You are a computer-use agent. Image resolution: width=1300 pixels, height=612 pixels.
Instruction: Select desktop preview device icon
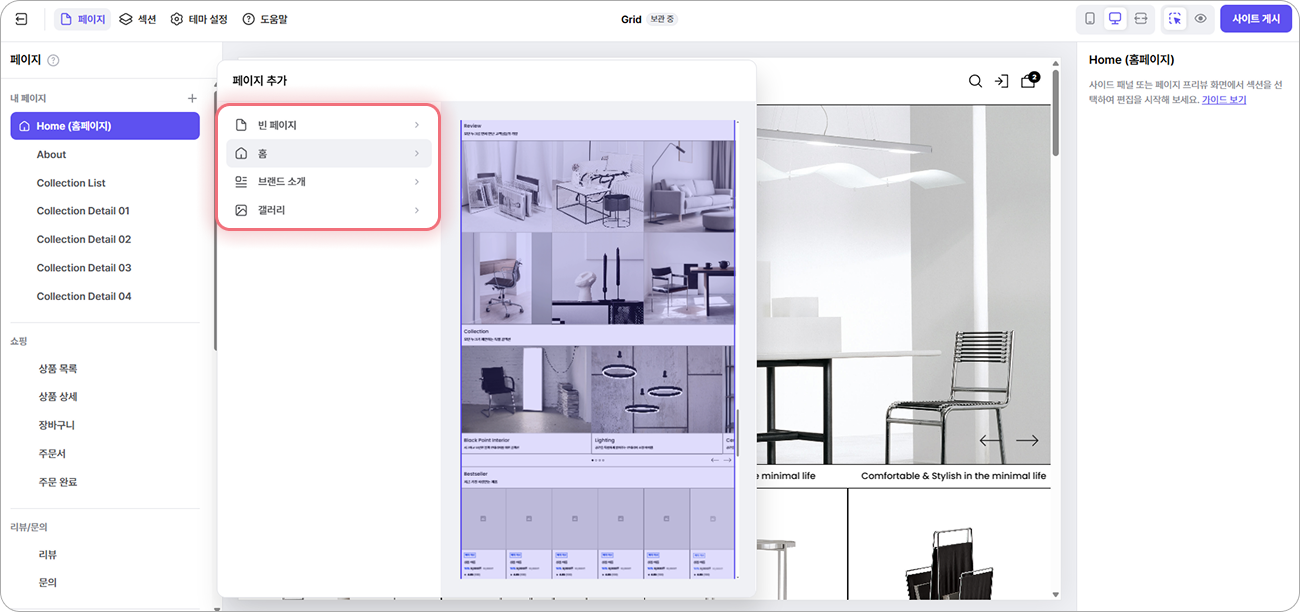click(x=1115, y=19)
